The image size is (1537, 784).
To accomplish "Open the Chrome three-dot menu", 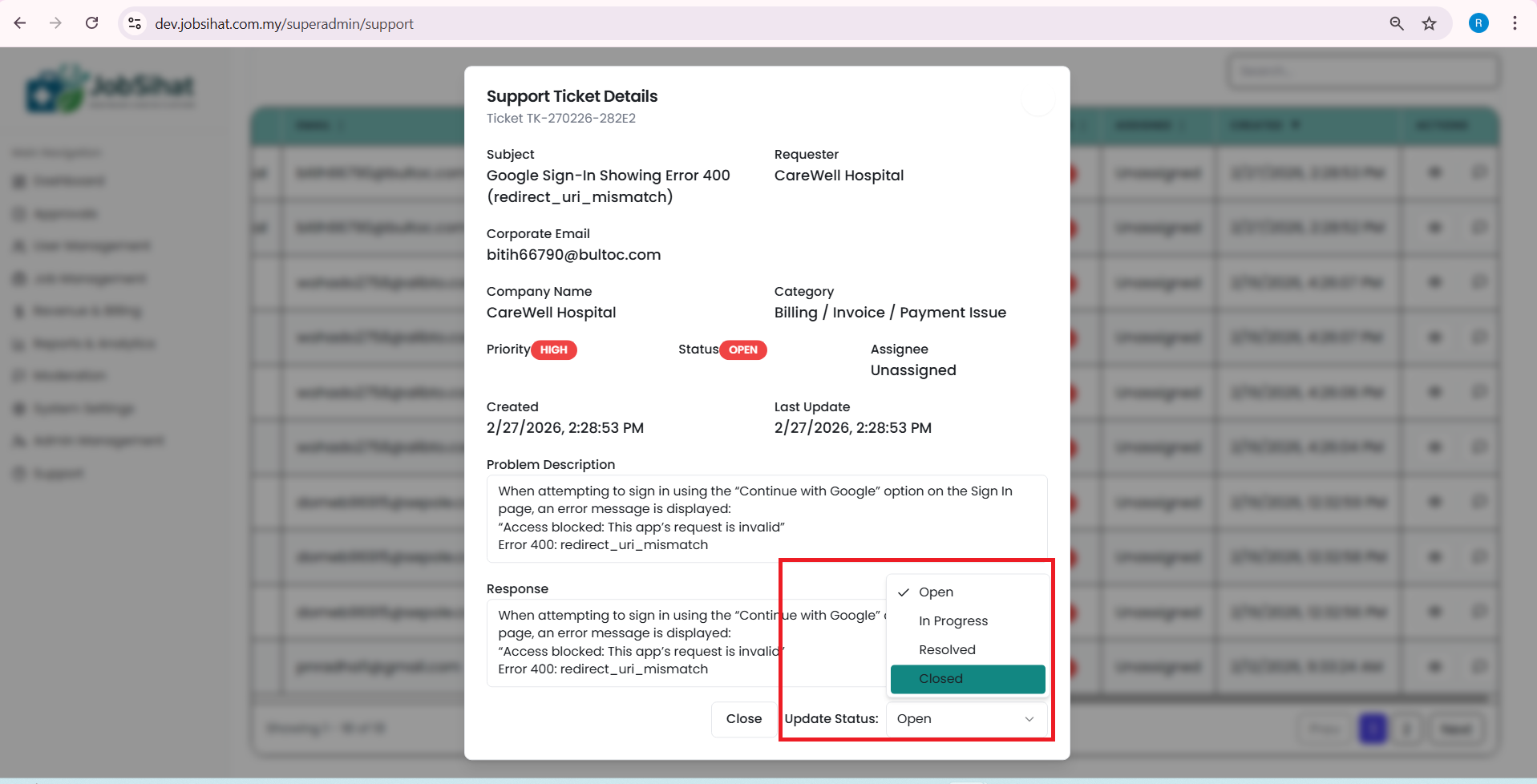I will [1514, 23].
